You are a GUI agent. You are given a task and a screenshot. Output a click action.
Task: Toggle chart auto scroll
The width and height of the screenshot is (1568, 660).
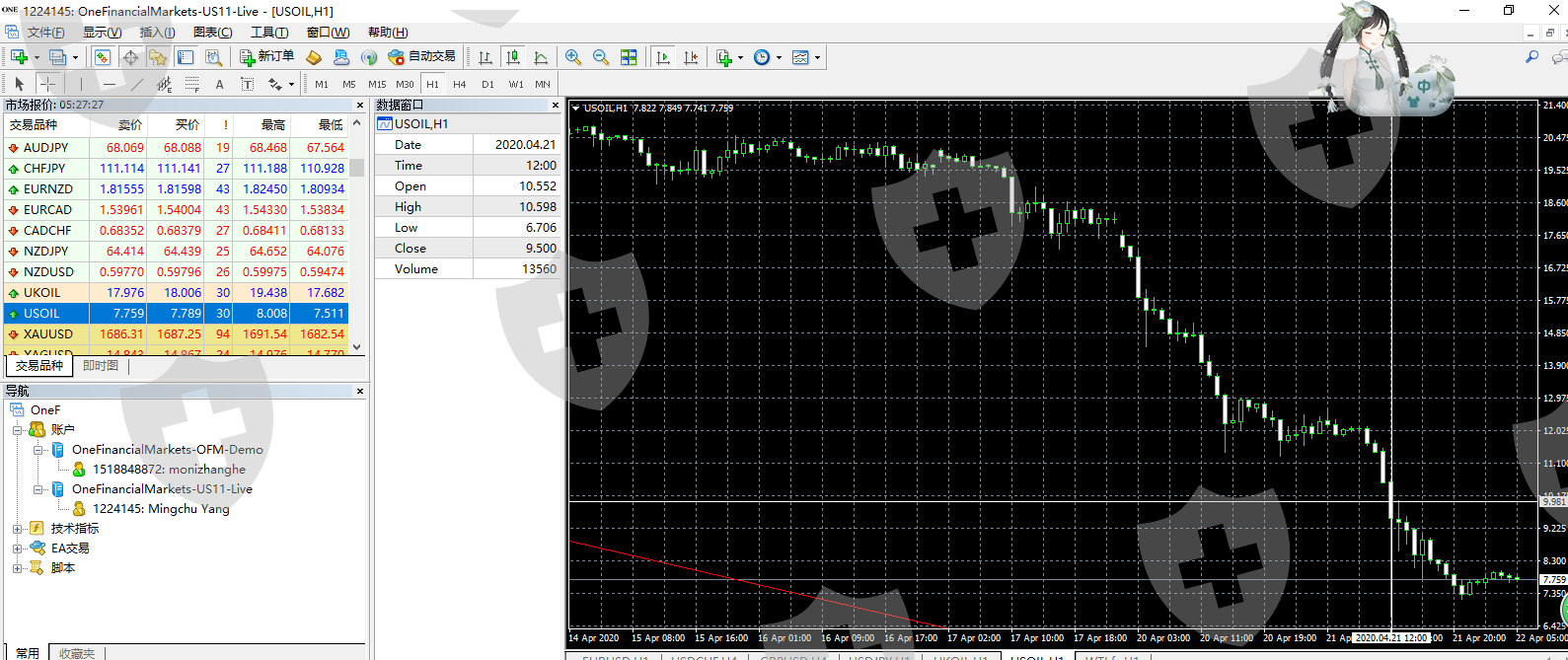[663, 57]
